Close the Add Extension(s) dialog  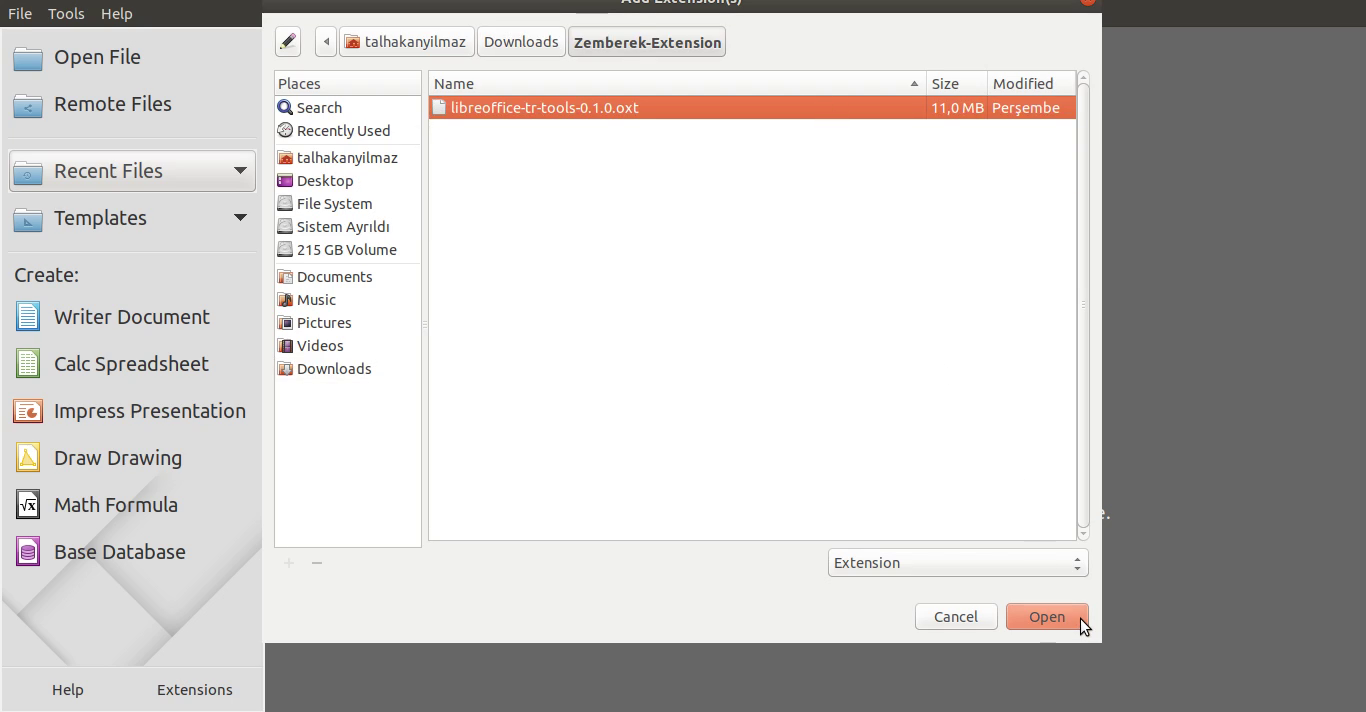1088,2
